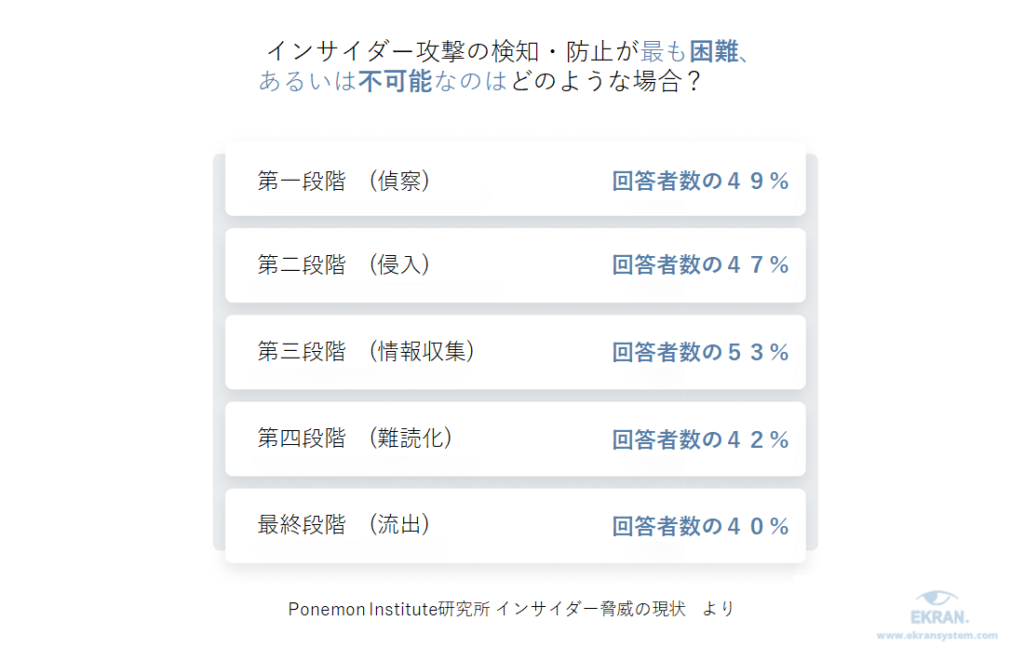Click the highlighted word 不可能 in title
The image size is (1024, 661).
pyautogui.click(x=395, y=81)
